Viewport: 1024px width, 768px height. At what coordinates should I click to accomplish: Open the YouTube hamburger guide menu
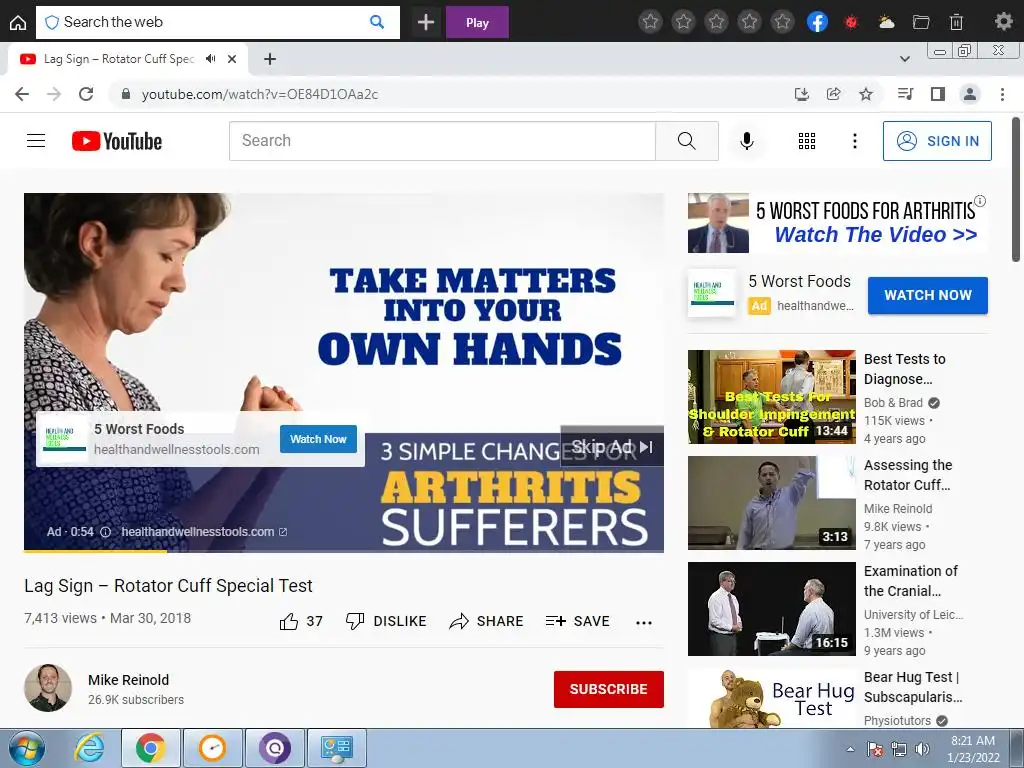click(x=36, y=140)
